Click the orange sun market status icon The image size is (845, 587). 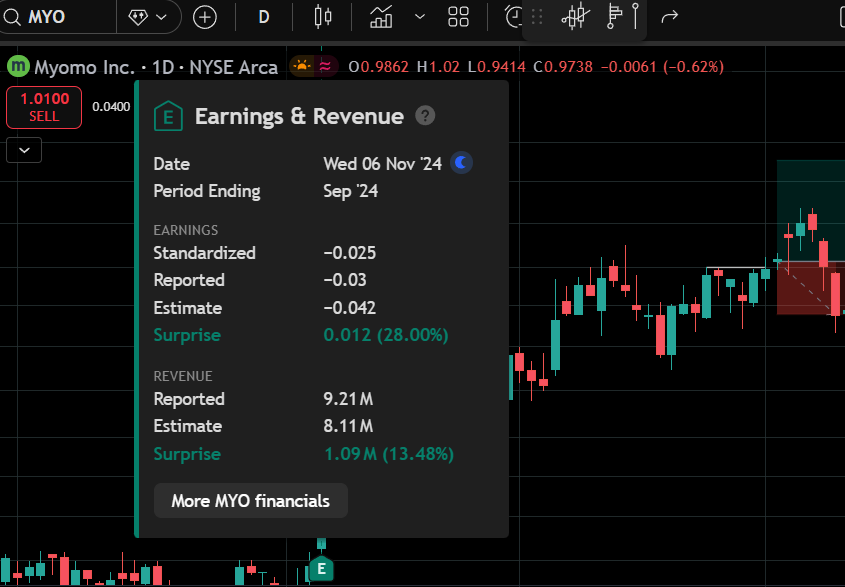302,67
